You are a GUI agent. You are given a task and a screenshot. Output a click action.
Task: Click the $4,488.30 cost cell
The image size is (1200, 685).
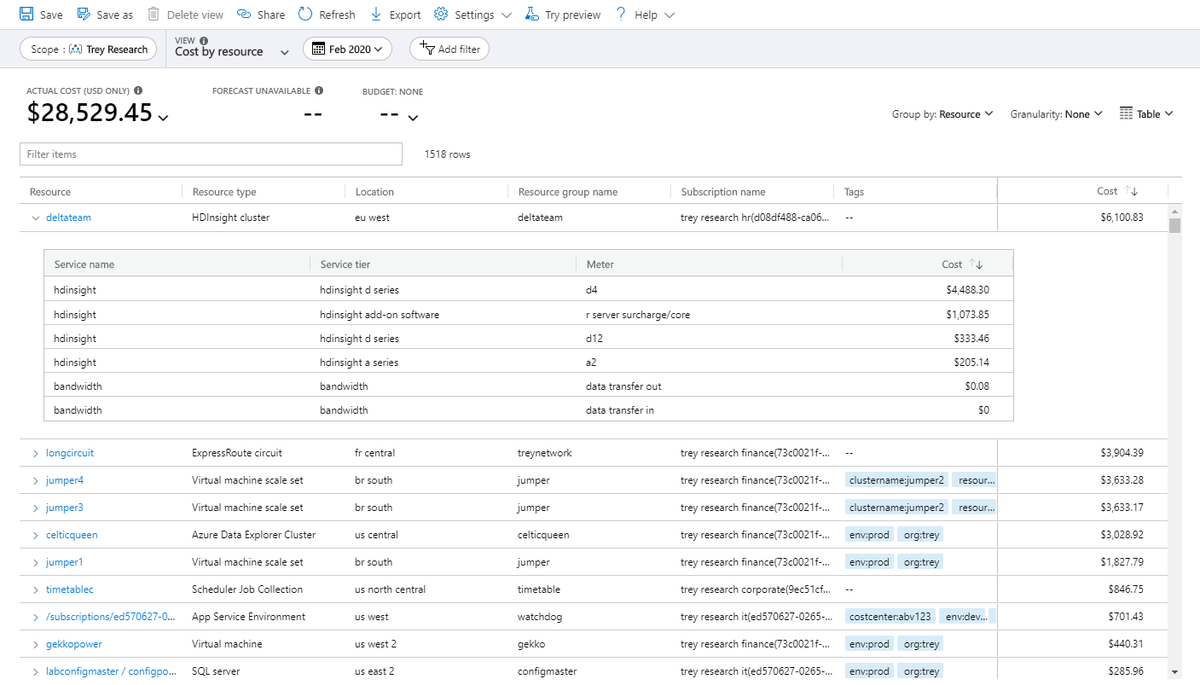967,290
